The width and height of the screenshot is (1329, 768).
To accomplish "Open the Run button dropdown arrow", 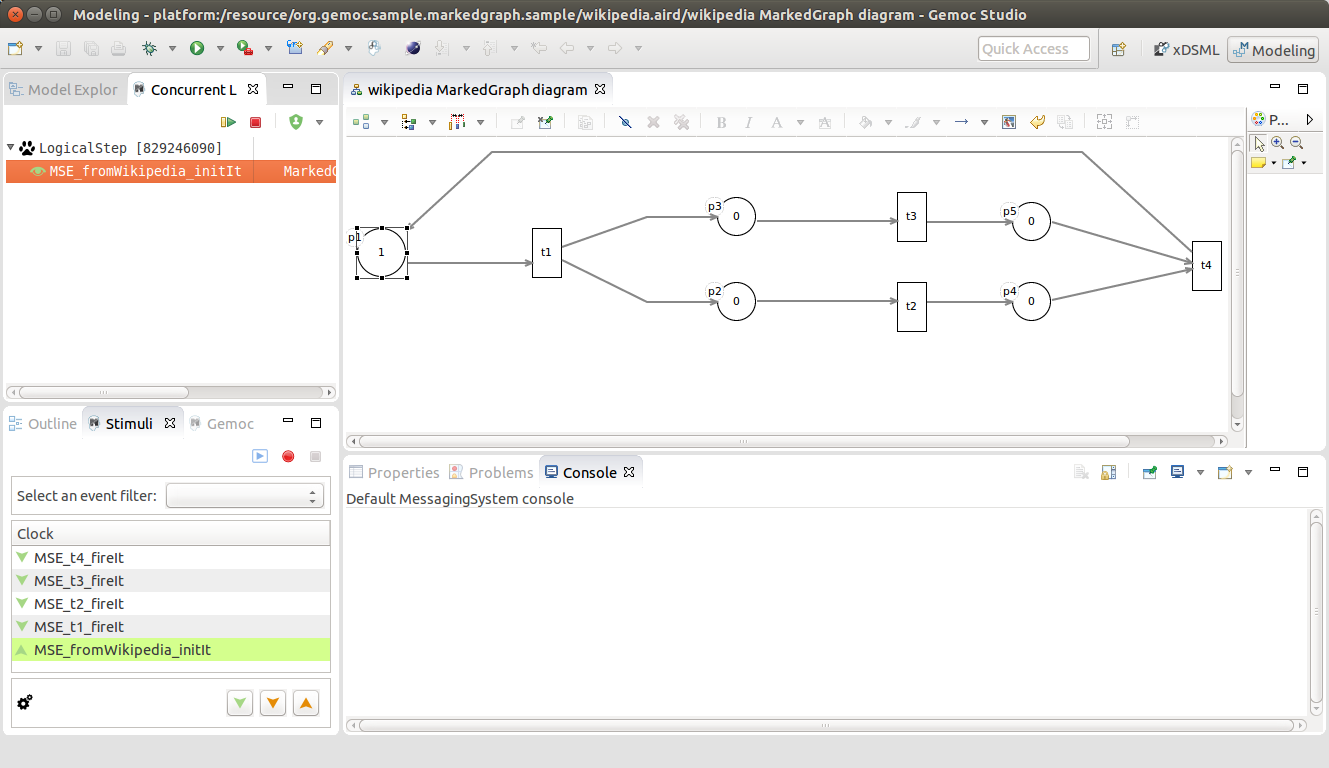I will tap(219, 48).
